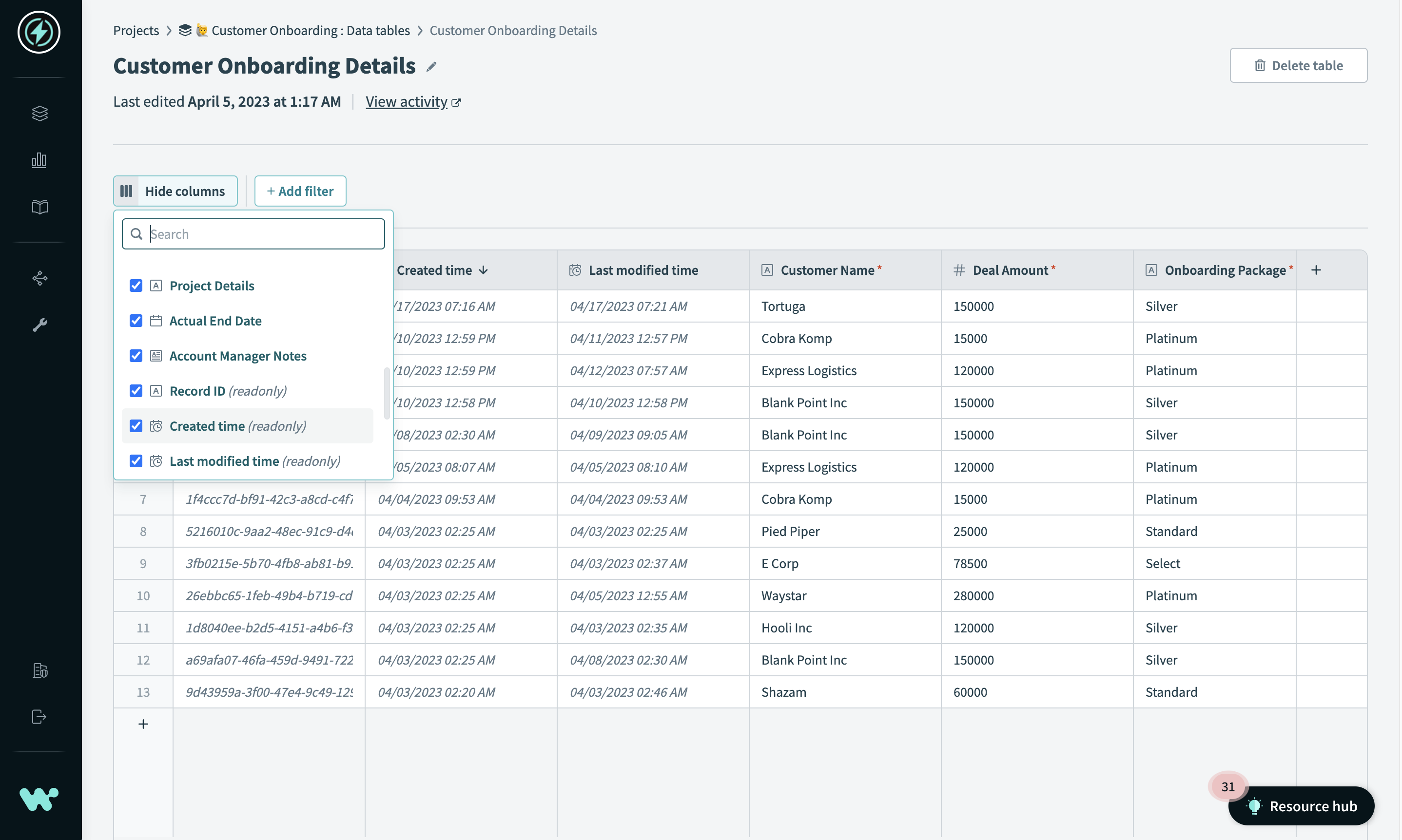The height and width of the screenshot is (840, 1402).
Task: Uncheck the Actual End Date checkbox
Action: (x=136, y=321)
